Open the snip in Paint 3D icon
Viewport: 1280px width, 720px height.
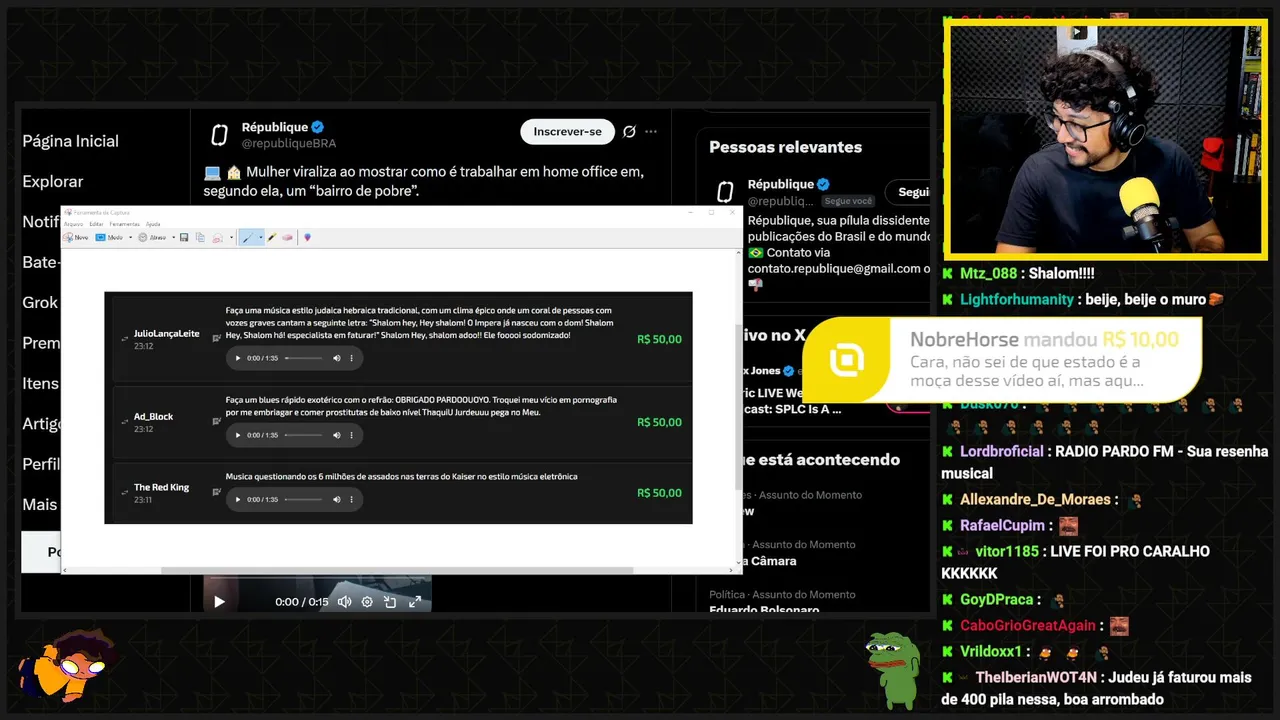(307, 237)
